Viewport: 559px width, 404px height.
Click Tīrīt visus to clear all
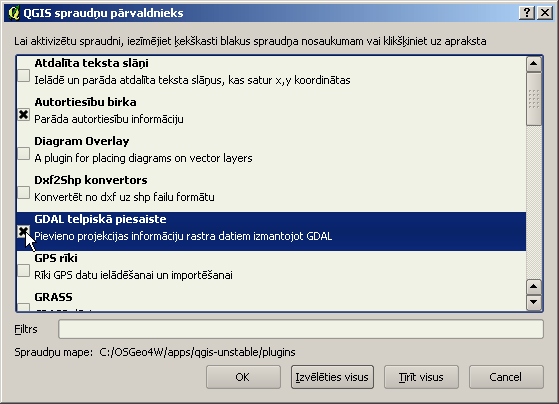[x=421, y=377]
